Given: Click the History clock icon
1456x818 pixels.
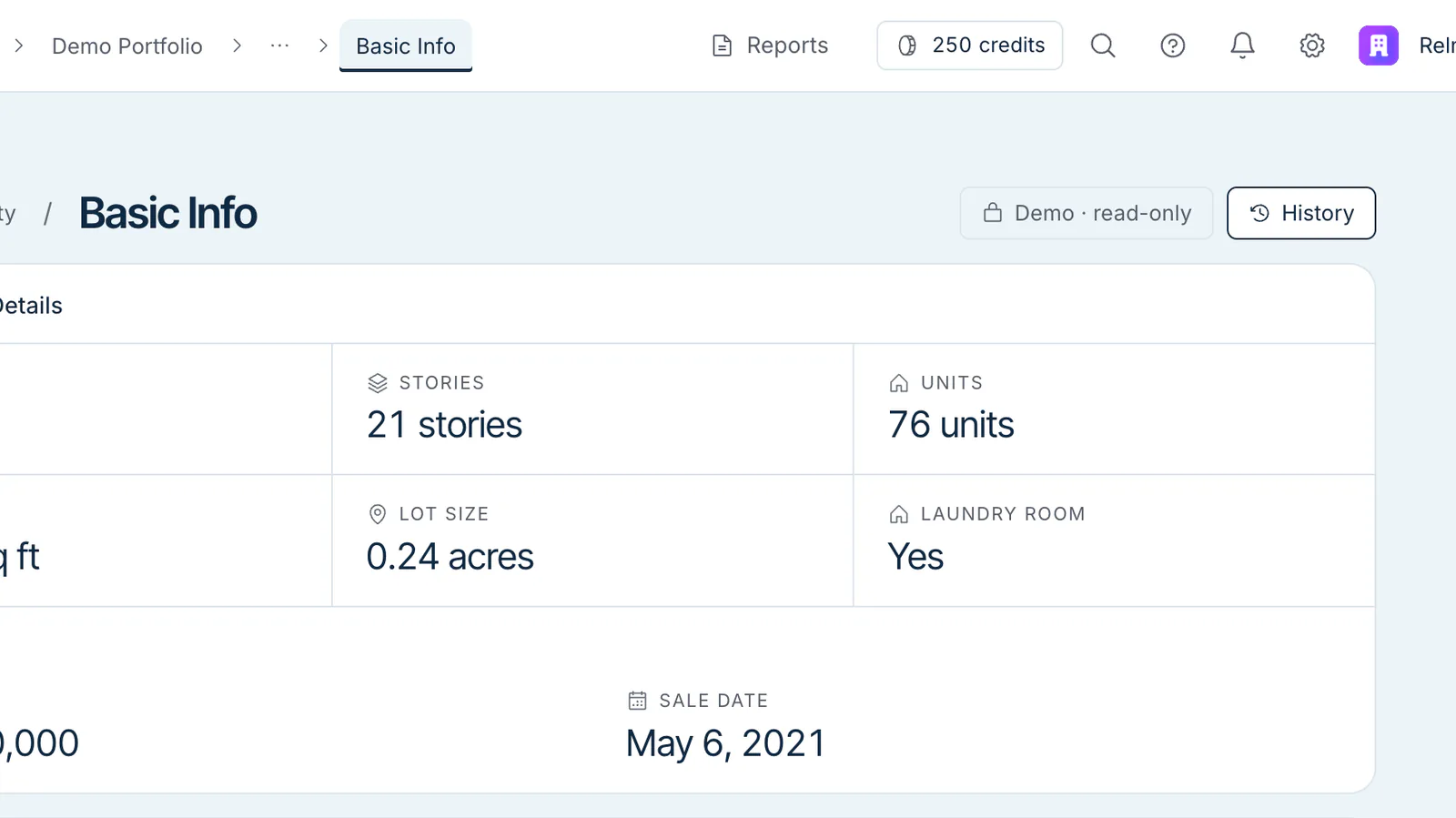Looking at the screenshot, I should [x=1259, y=213].
